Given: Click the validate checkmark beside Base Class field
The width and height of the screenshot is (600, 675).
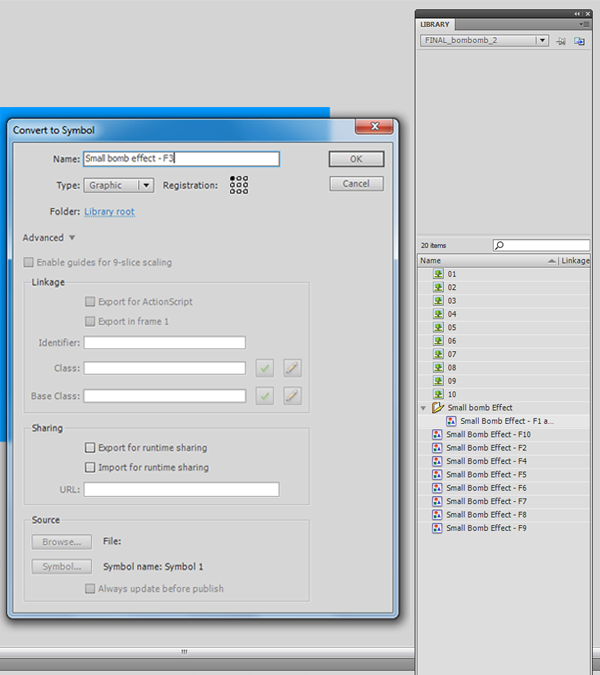Looking at the screenshot, I should tap(265, 396).
